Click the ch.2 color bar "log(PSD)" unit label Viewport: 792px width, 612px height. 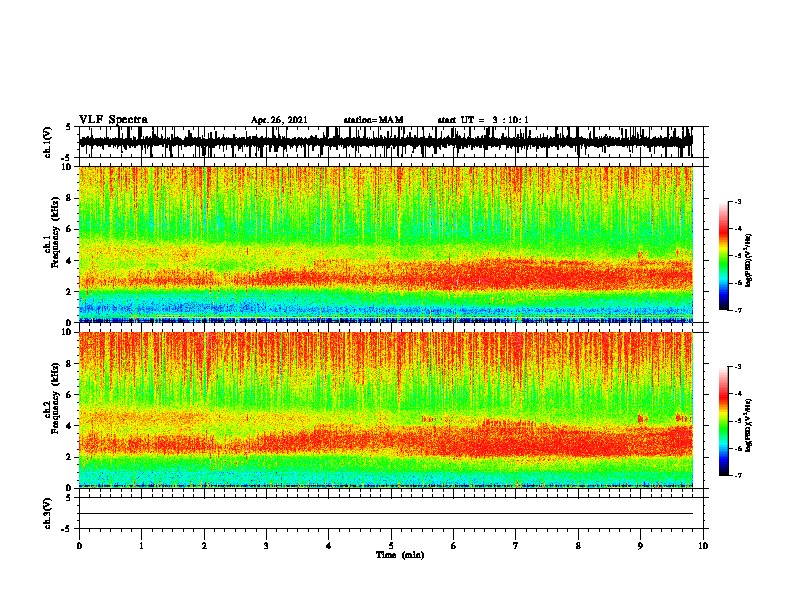(748, 425)
